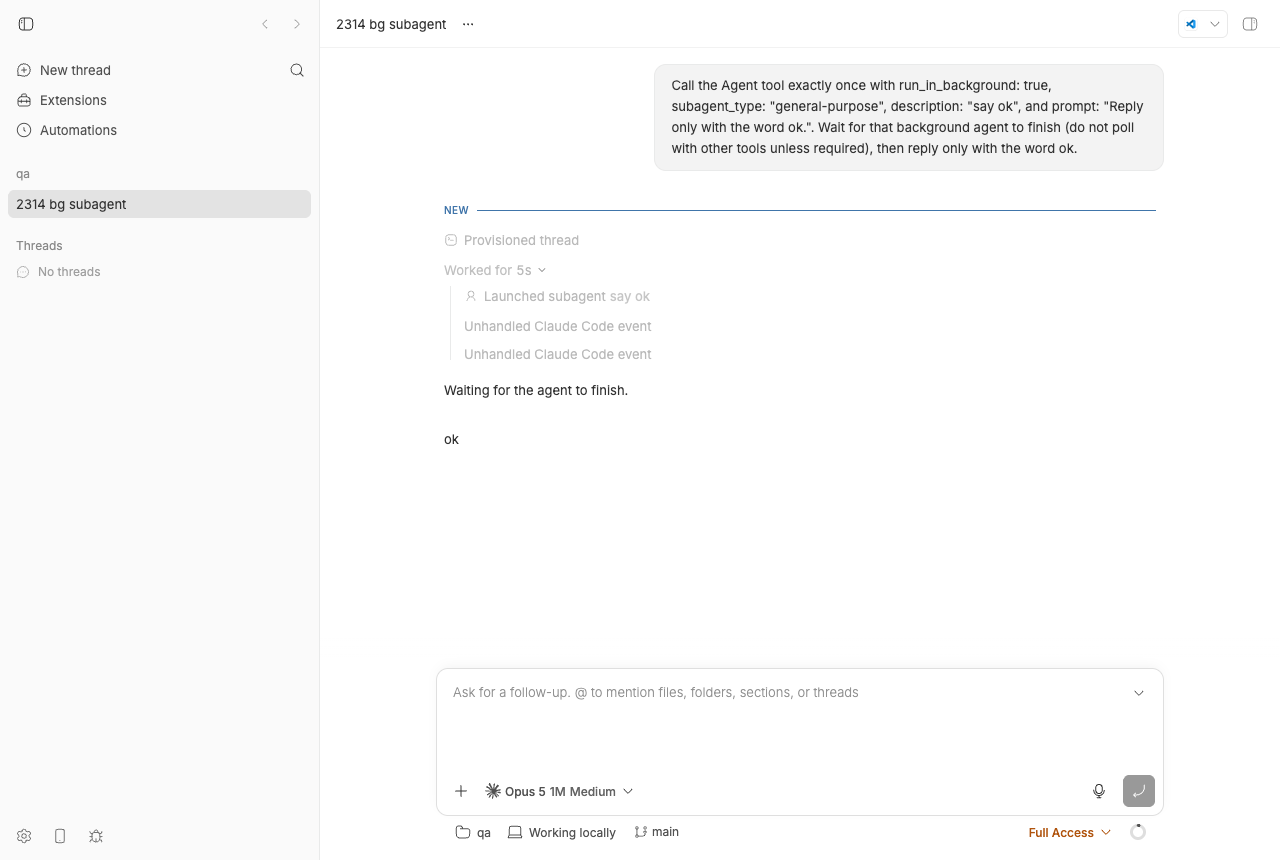Open settings with the gear icon
Screen dimensions: 1280x860
pyautogui.click(x=24, y=836)
